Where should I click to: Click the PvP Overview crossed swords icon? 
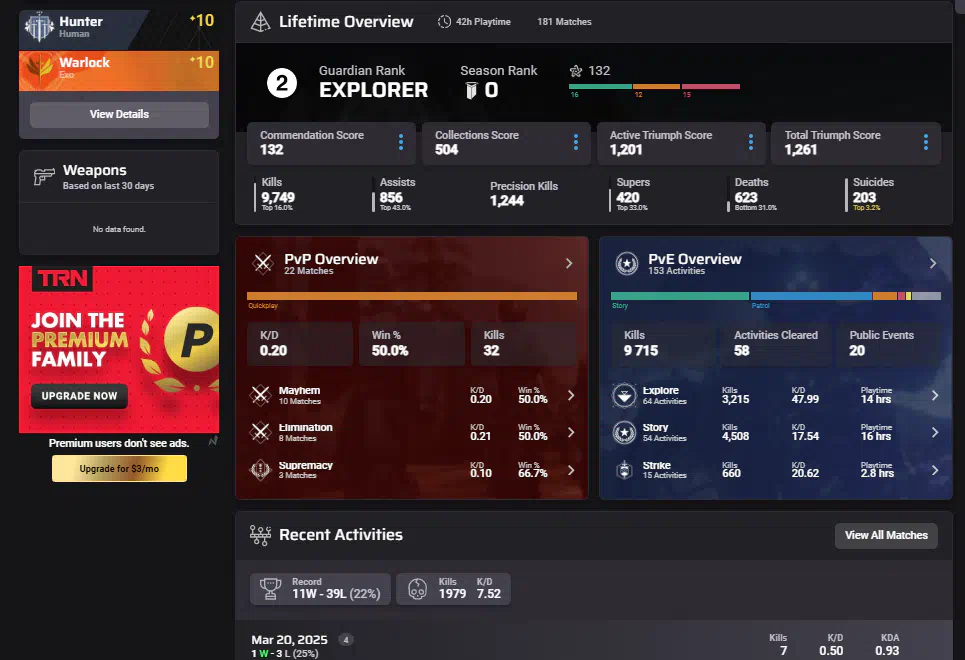[x=263, y=263]
